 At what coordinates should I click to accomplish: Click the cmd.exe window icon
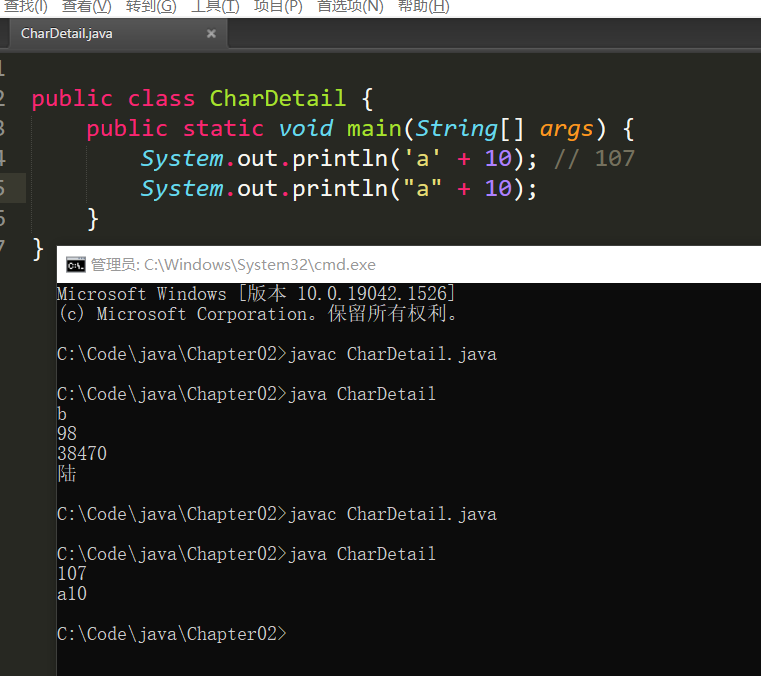(x=76, y=265)
